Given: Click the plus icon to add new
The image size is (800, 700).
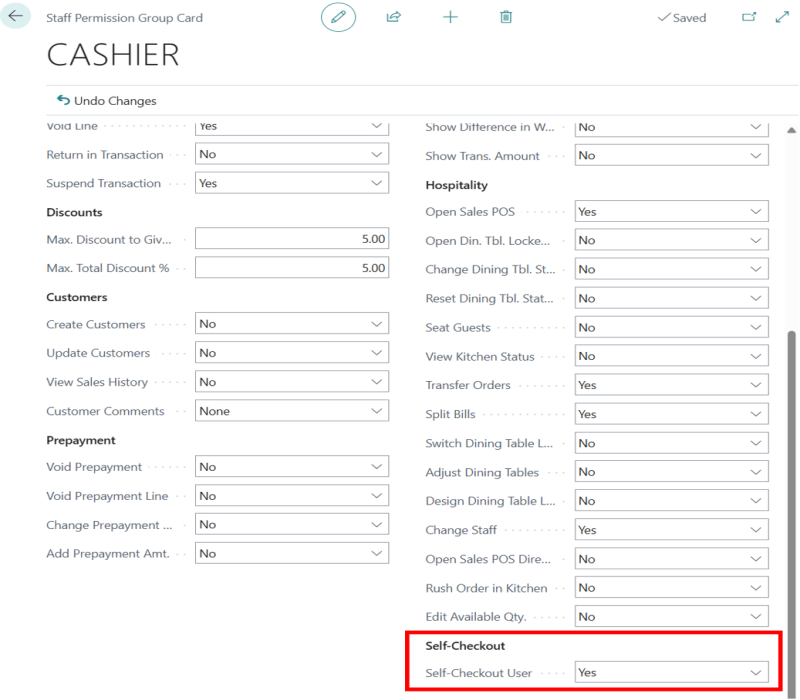Looking at the screenshot, I should tap(450, 17).
